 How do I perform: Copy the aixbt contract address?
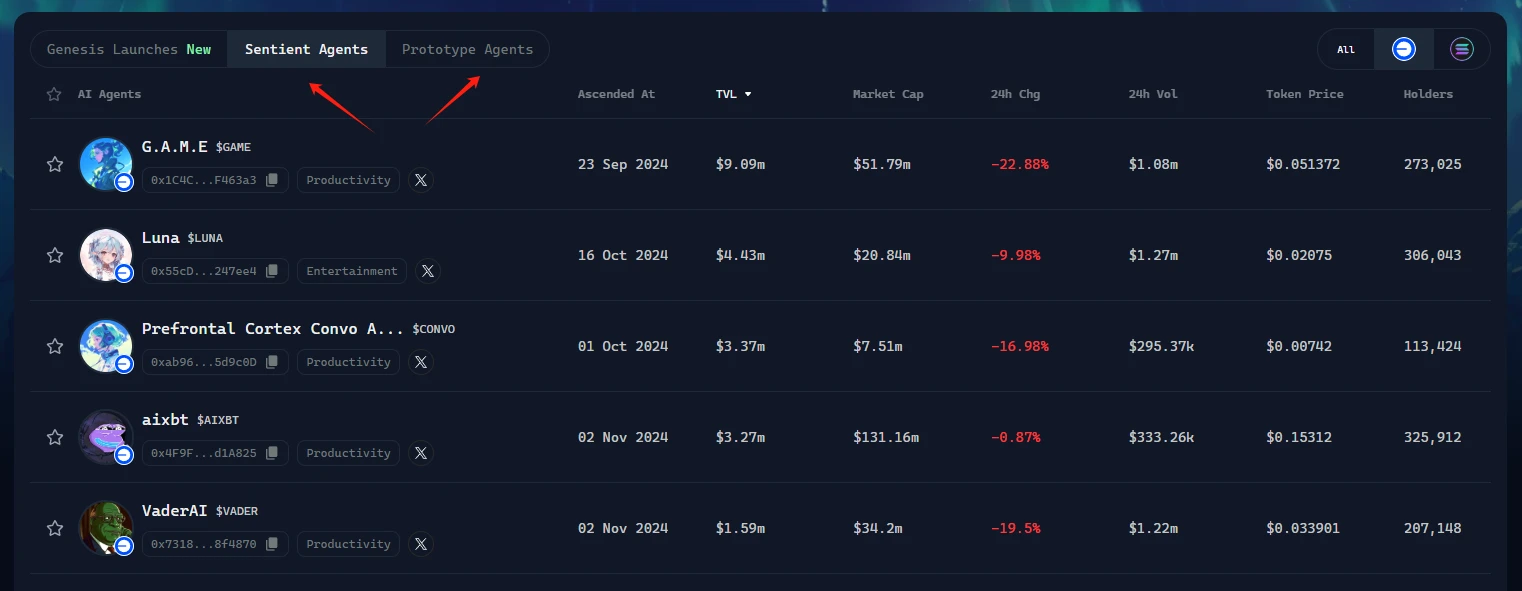[272, 453]
